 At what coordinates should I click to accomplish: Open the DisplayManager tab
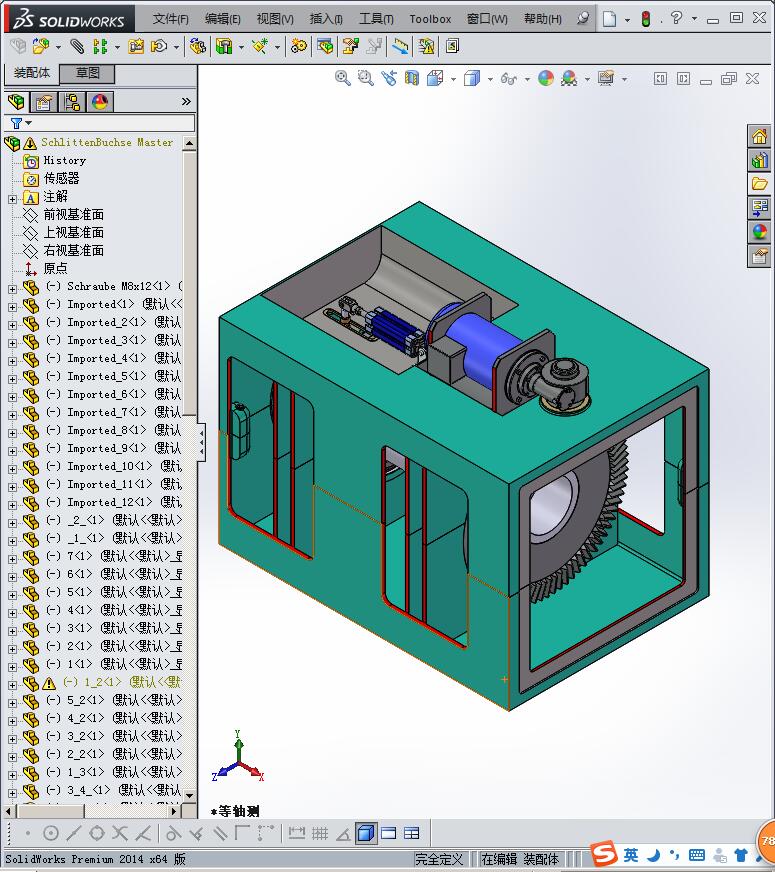pos(100,102)
